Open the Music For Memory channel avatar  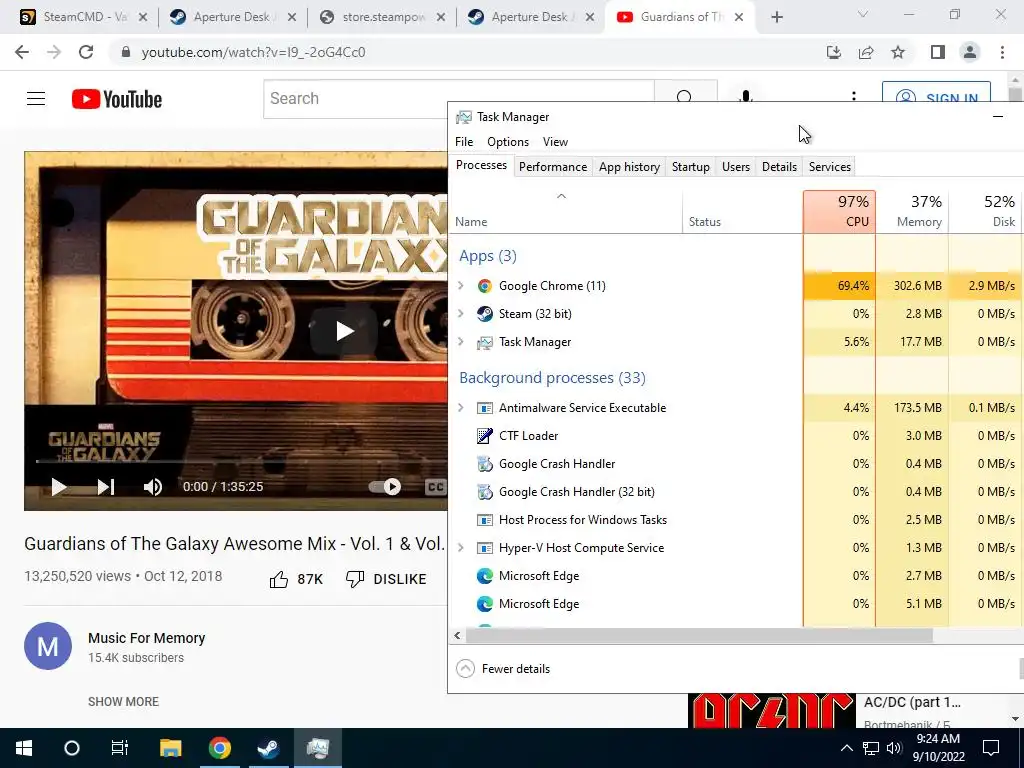[x=48, y=646]
